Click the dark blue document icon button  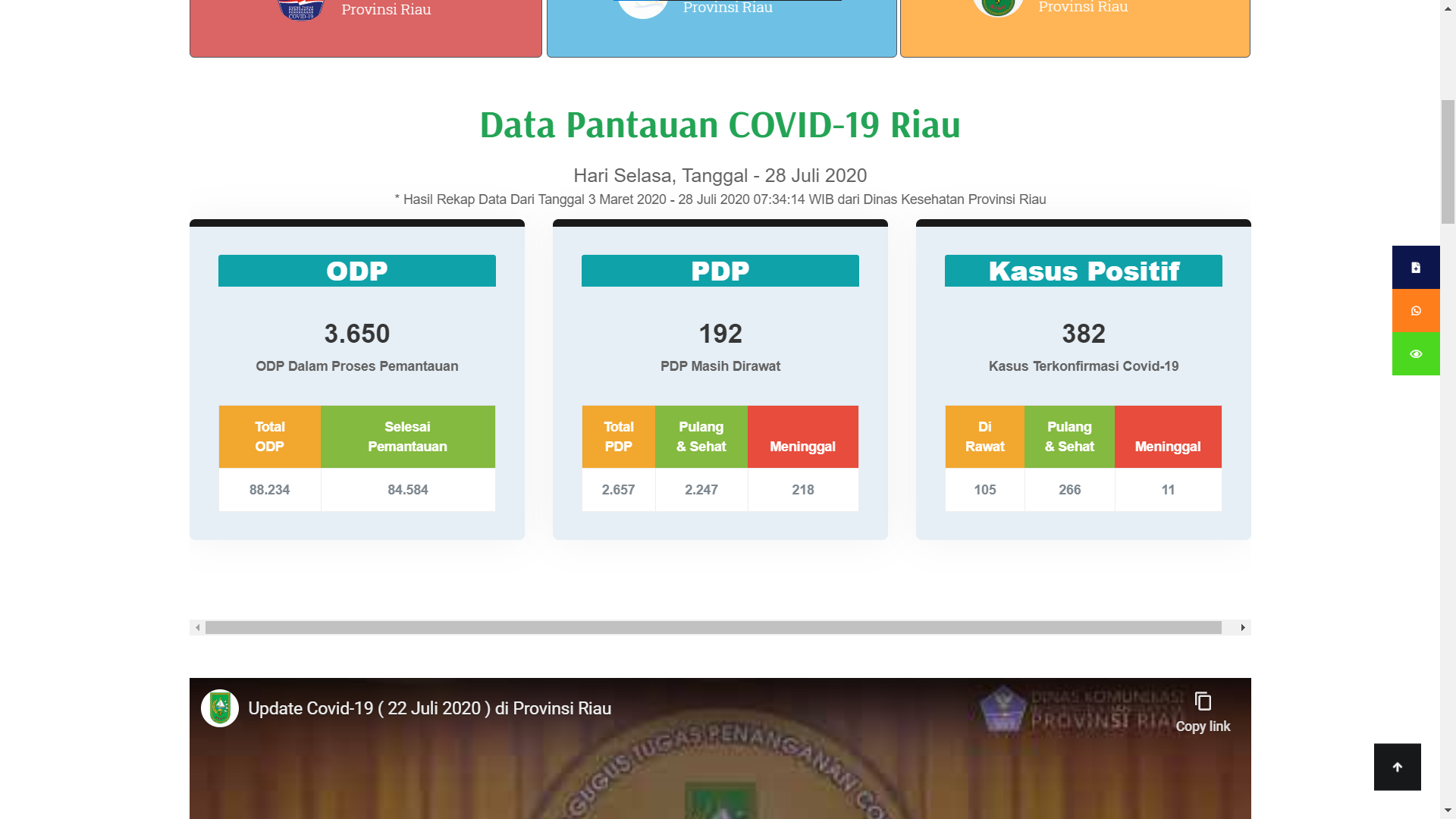pos(1415,268)
